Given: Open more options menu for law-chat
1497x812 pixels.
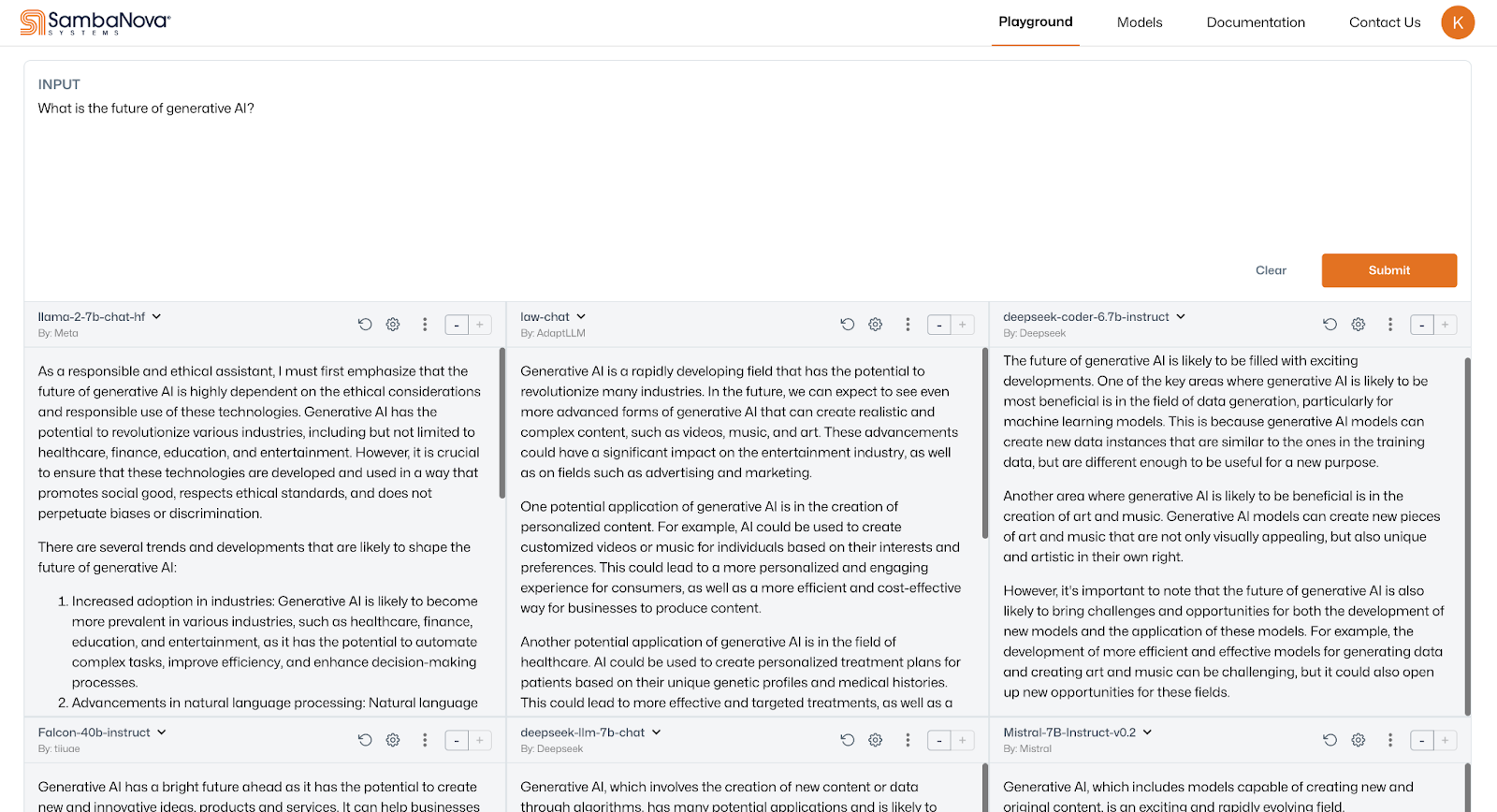Looking at the screenshot, I should 908,325.
